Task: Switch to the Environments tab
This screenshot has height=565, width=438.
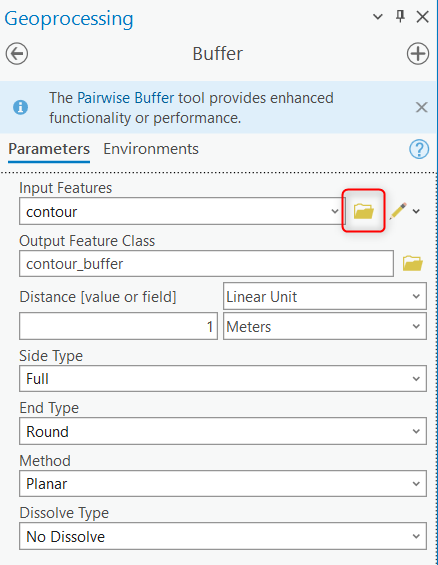Action: pos(151,149)
